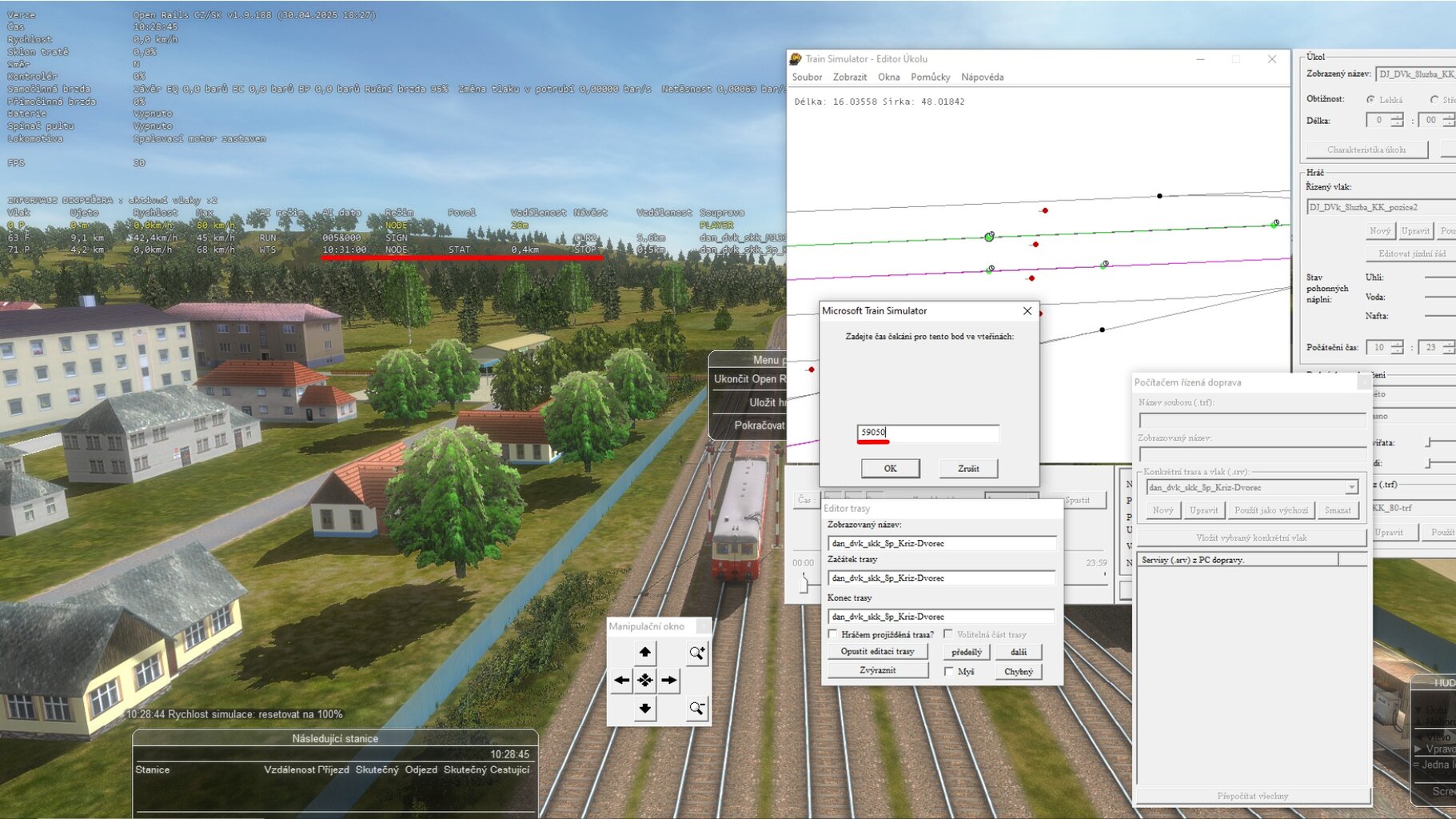Viewport: 1456px width, 819px height.
Task: Click the center move icon in Manipulační okno
Action: tap(644, 681)
